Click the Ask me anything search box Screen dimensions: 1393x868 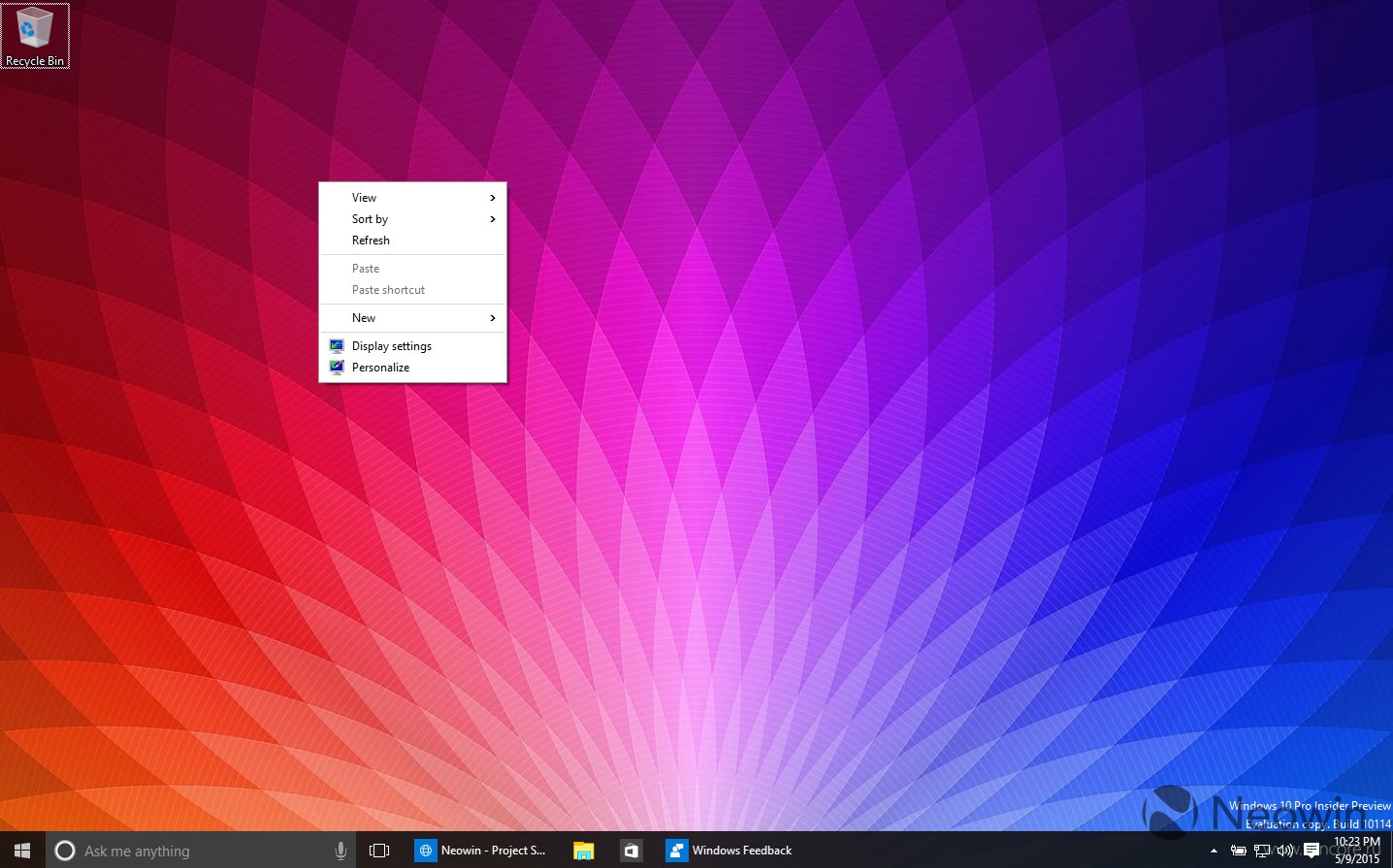(201, 851)
